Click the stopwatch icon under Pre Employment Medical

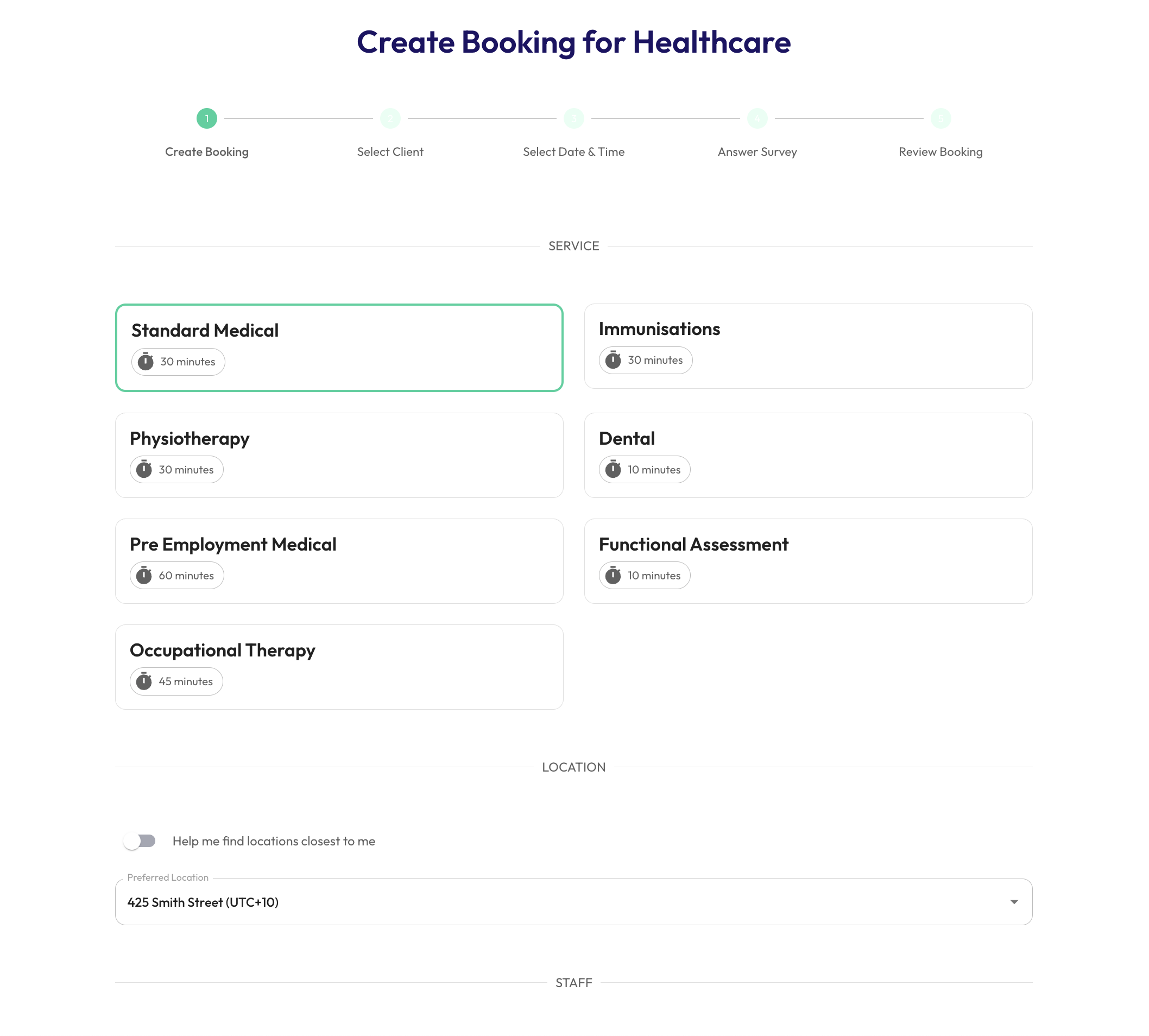(x=144, y=575)
